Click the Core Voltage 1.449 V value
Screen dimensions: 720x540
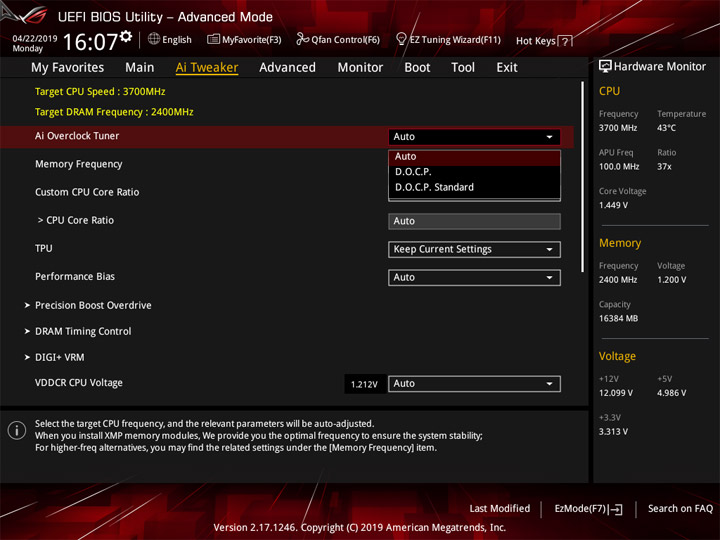click(x=613, y=205)
